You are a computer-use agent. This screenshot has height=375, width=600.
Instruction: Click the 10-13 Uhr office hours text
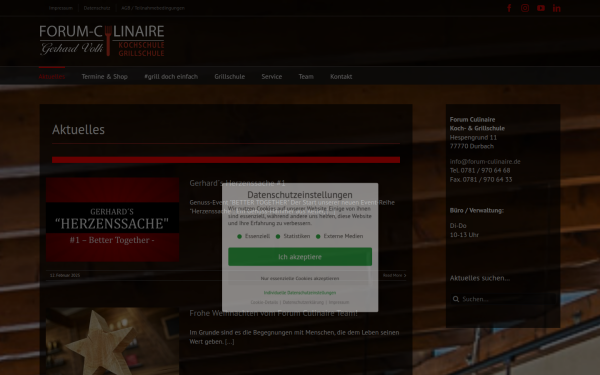464,235
